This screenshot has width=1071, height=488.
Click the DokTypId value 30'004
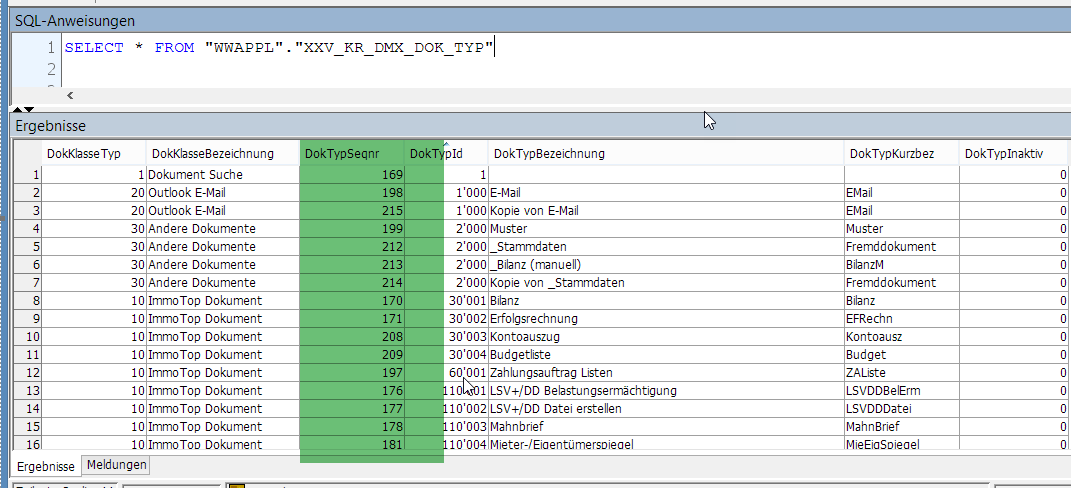(446, 355)
